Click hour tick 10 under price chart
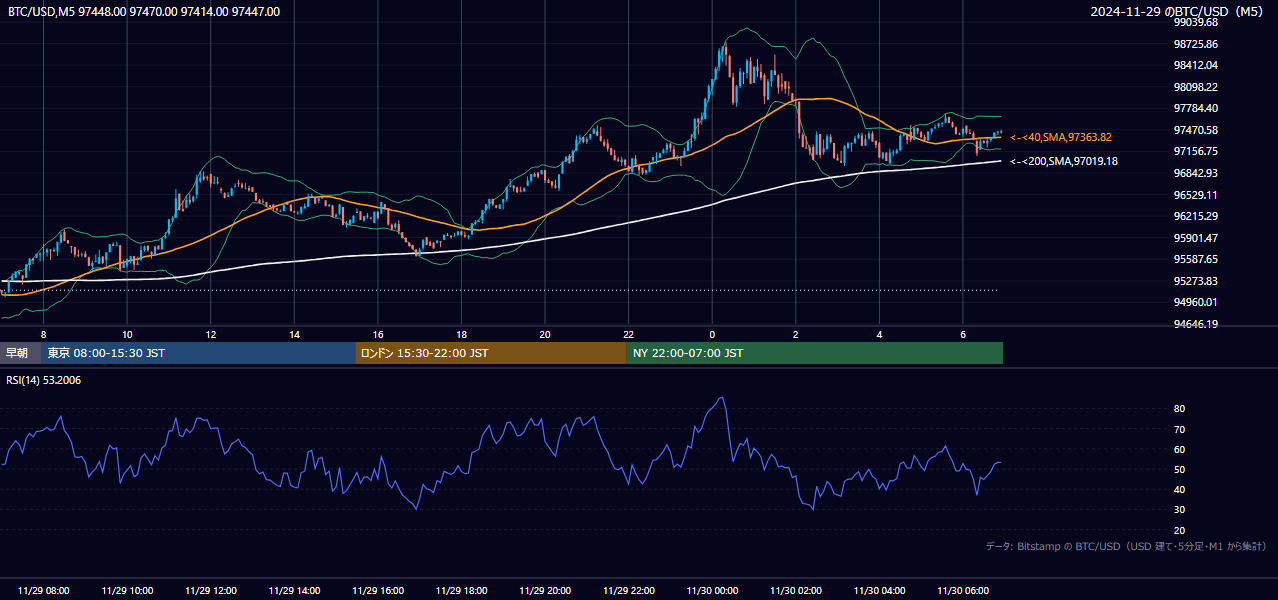 pos(127,334)
